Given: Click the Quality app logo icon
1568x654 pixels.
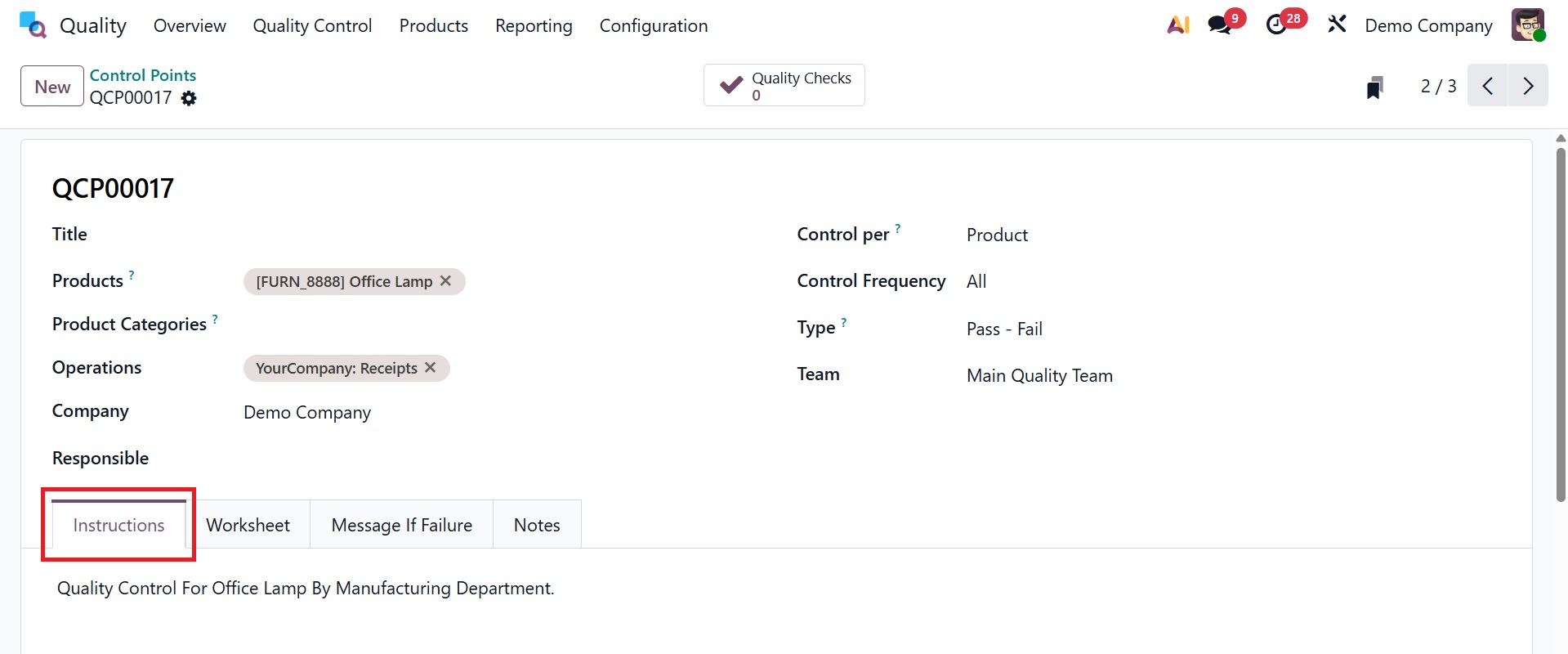Looking at the screenshot, I should tap(33, 25).
